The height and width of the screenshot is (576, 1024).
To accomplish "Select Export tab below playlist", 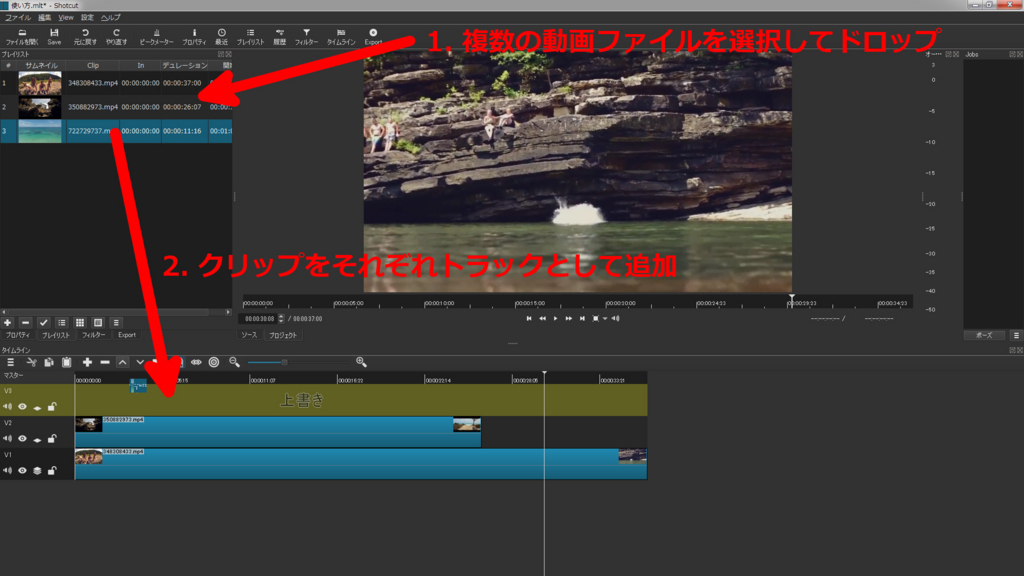I will pyautogui.click(x=127, y=335).
